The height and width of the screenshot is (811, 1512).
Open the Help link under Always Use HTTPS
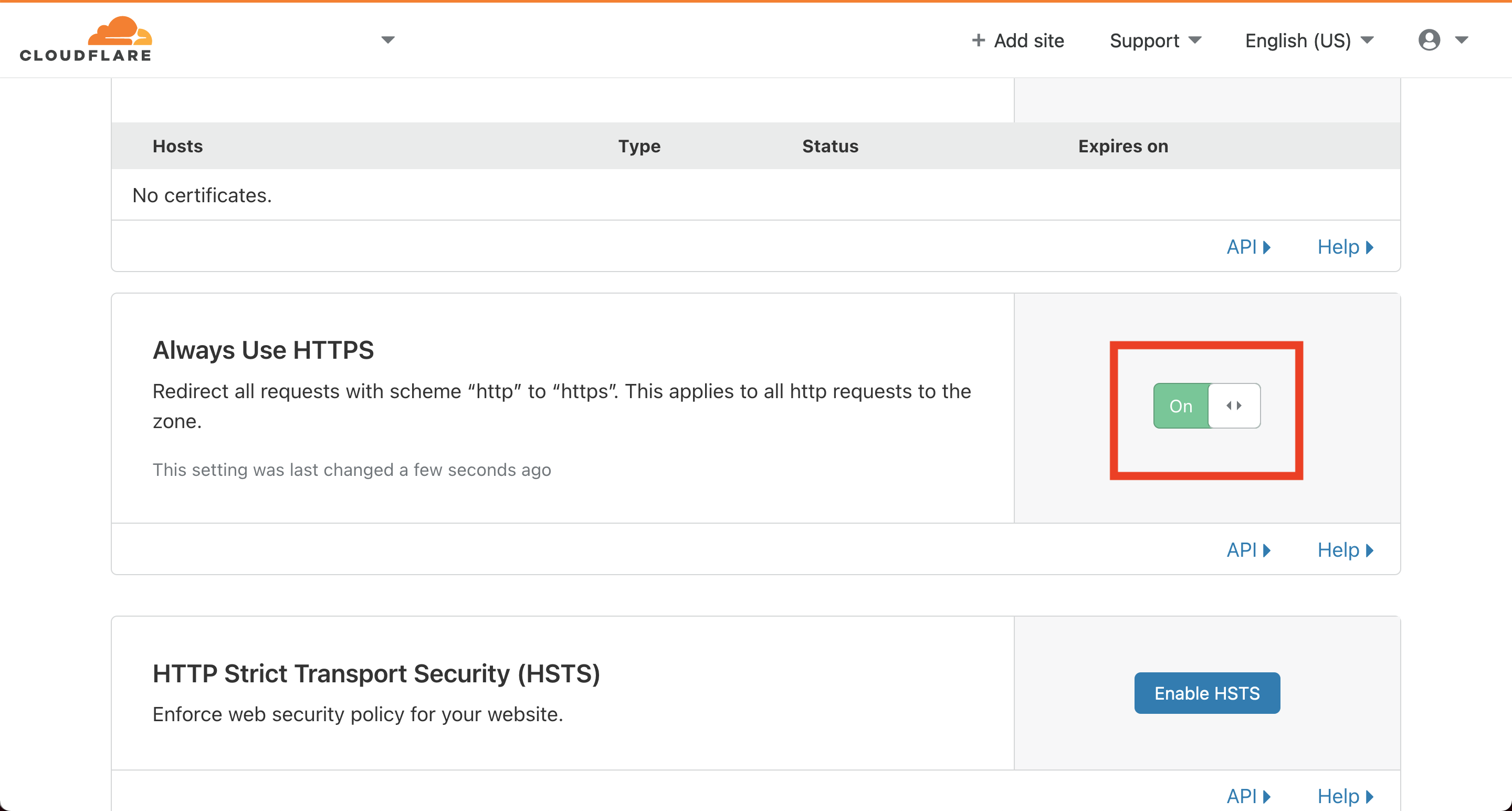[x=1345, y=550]
